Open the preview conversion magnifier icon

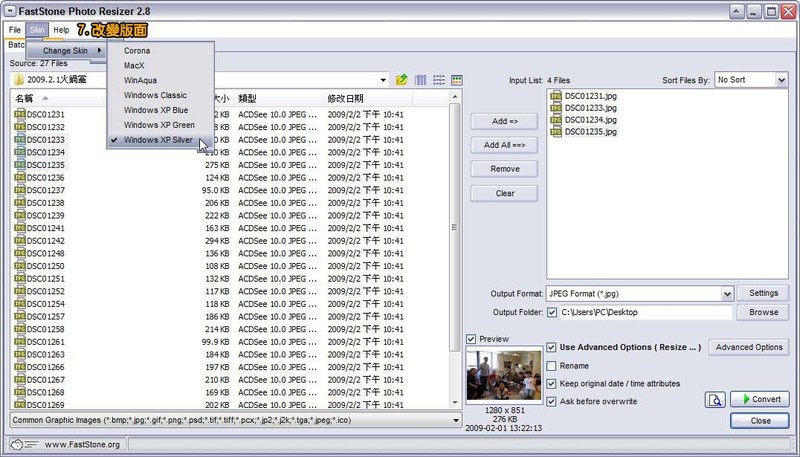point(715,399)
